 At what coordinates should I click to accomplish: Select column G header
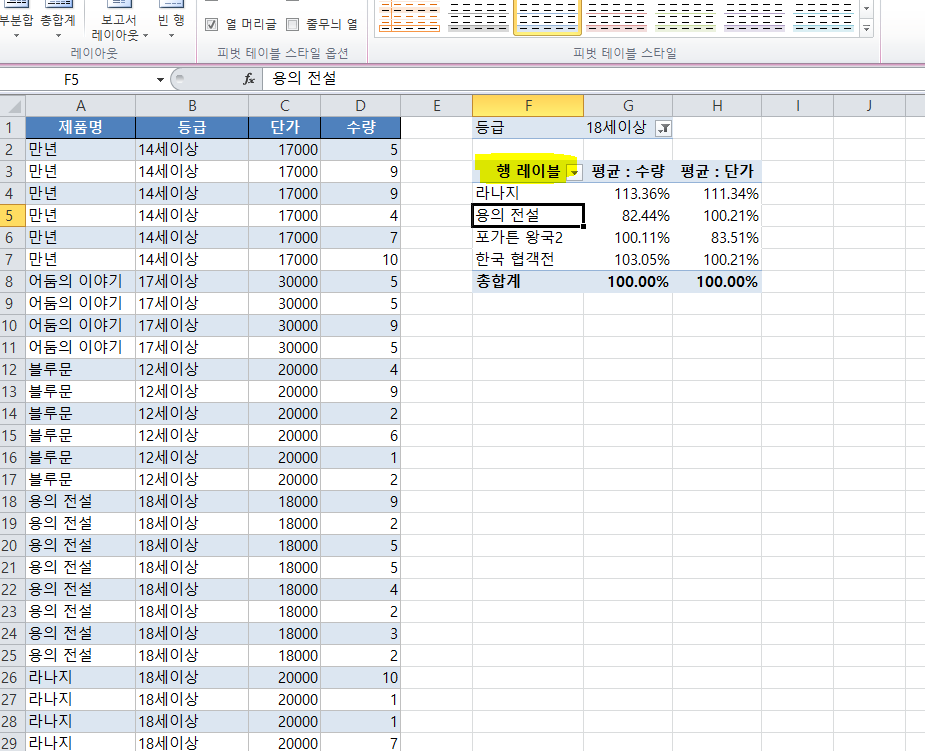pos(627,105)
